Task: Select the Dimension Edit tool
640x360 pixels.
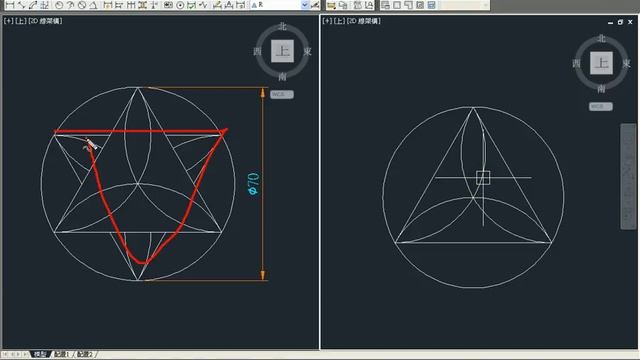Action: (x=218, y=5)
